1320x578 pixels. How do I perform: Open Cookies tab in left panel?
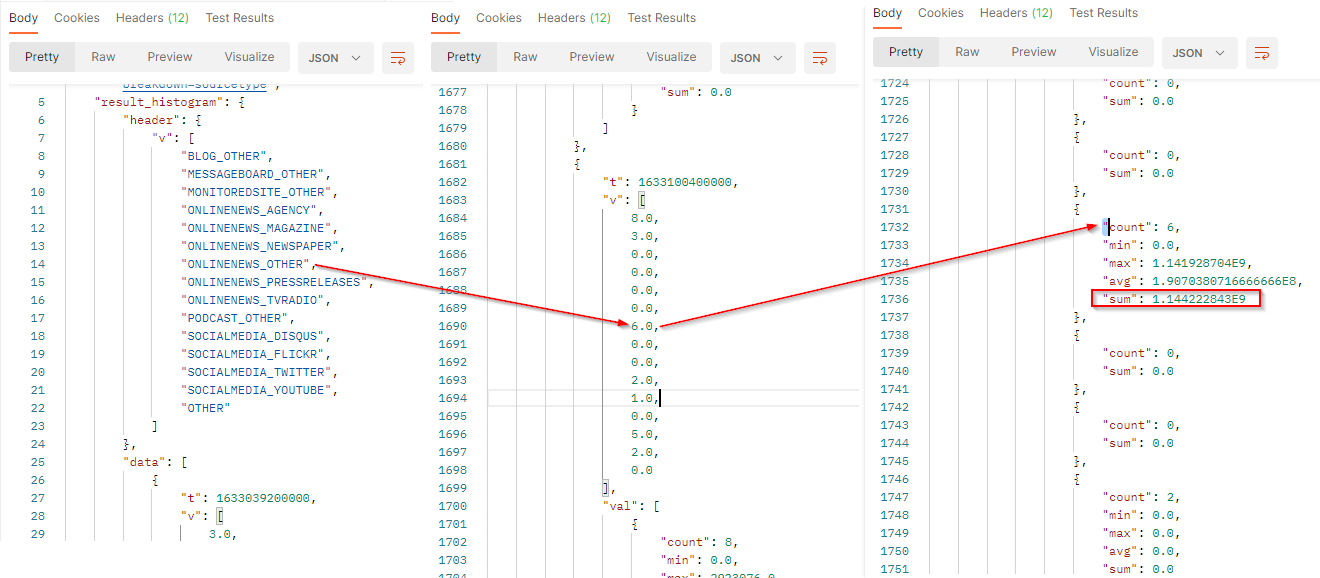(x=77, y=18)
